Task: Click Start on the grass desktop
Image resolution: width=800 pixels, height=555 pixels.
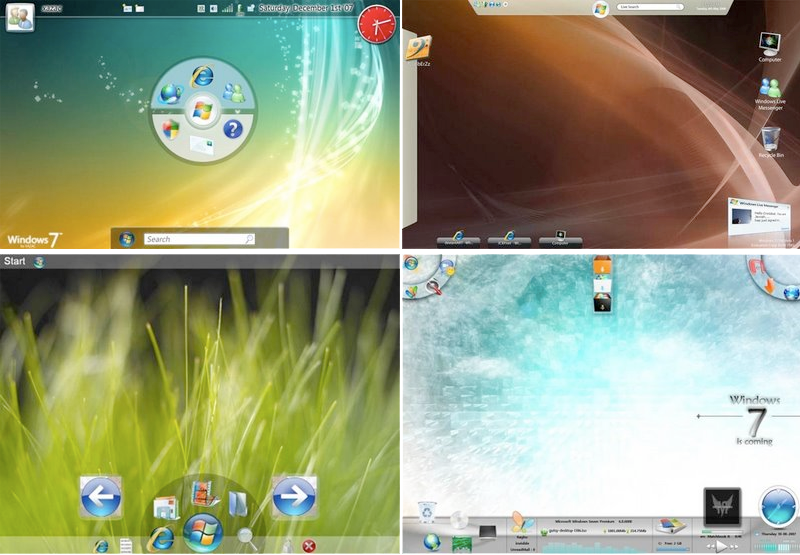Action: pyautogui.click(x=14, y=261)
